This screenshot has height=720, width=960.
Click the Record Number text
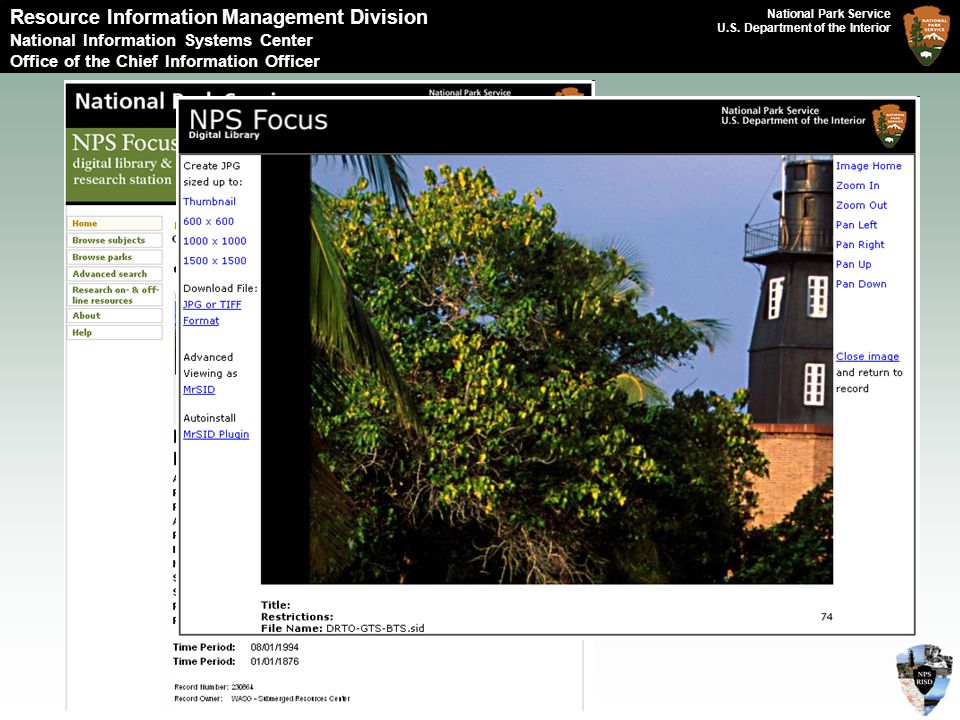(x=214, y=687)
